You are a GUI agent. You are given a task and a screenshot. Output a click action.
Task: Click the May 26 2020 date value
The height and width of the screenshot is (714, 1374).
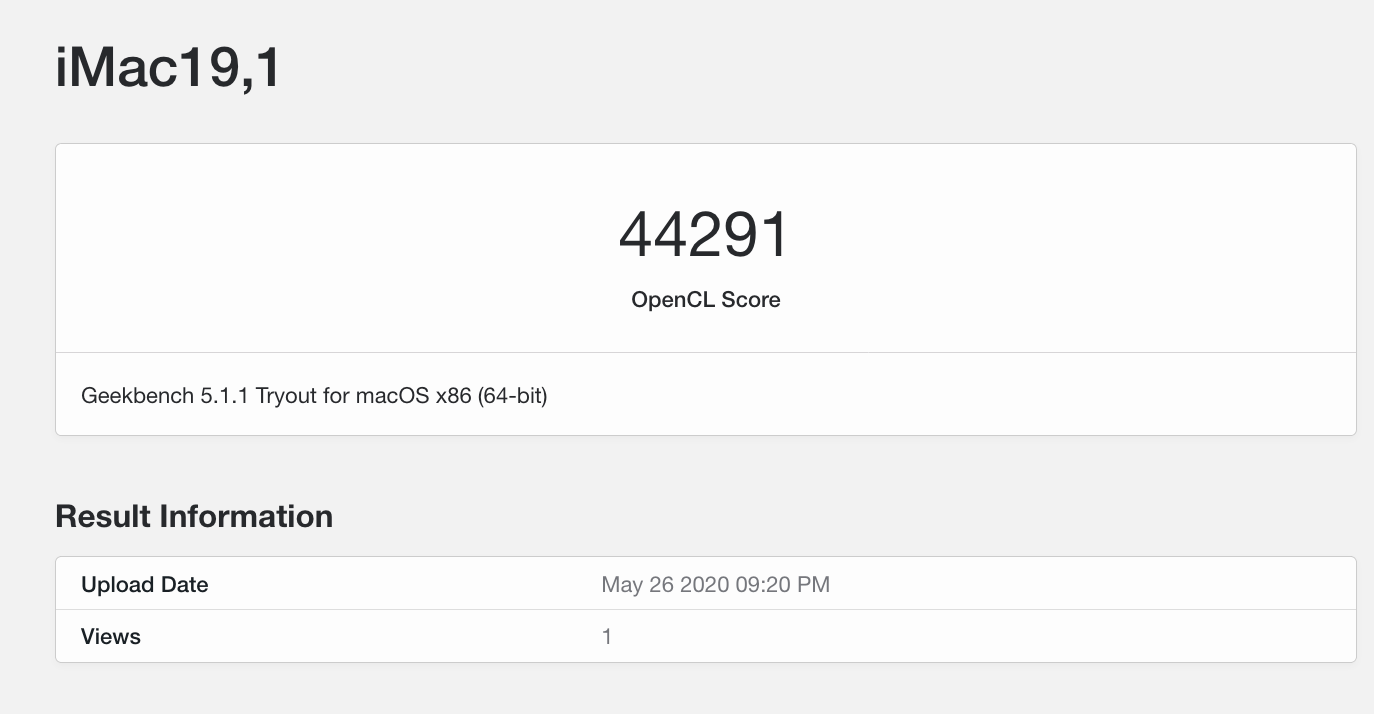[x=665, y=585]
